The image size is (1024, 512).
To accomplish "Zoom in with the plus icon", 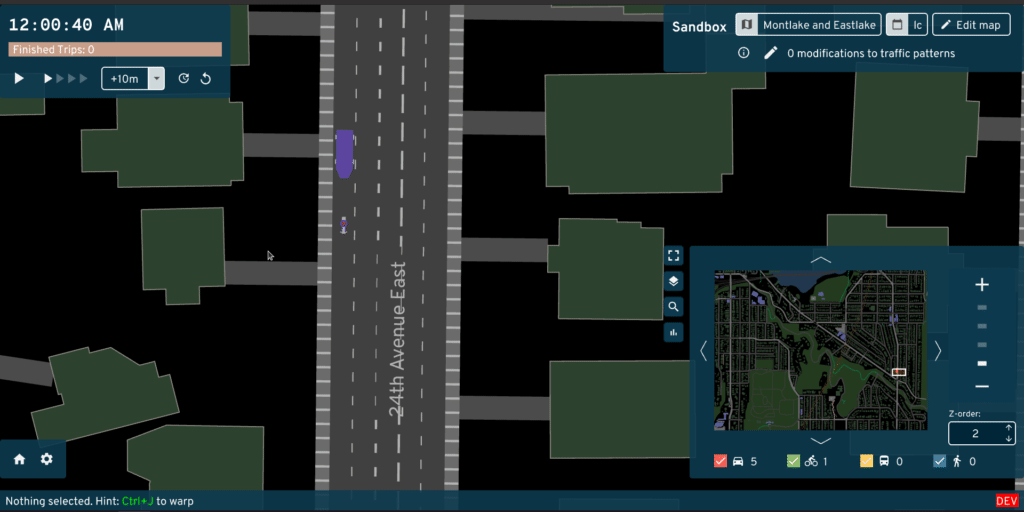I will (x=982, y=285).
